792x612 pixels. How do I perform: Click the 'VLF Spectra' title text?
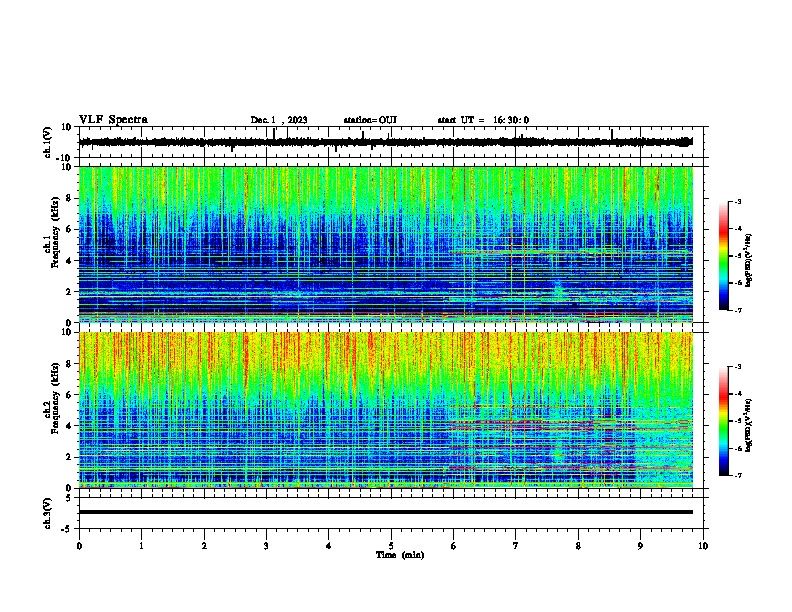coord(113,120)
